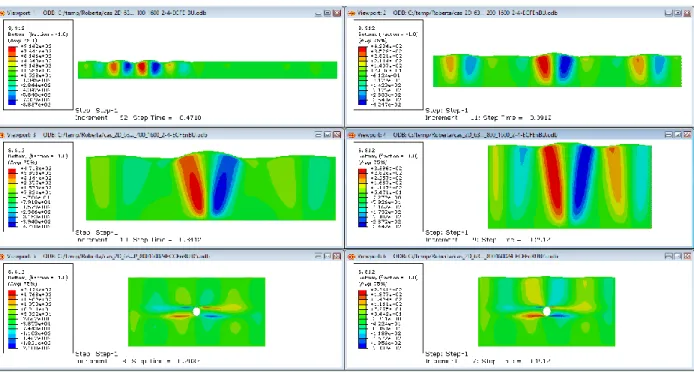Click the Viewport 5 title bar icon
Image resolution: width=694 pixels, height=372 pixels.
(x=2, y=256)
